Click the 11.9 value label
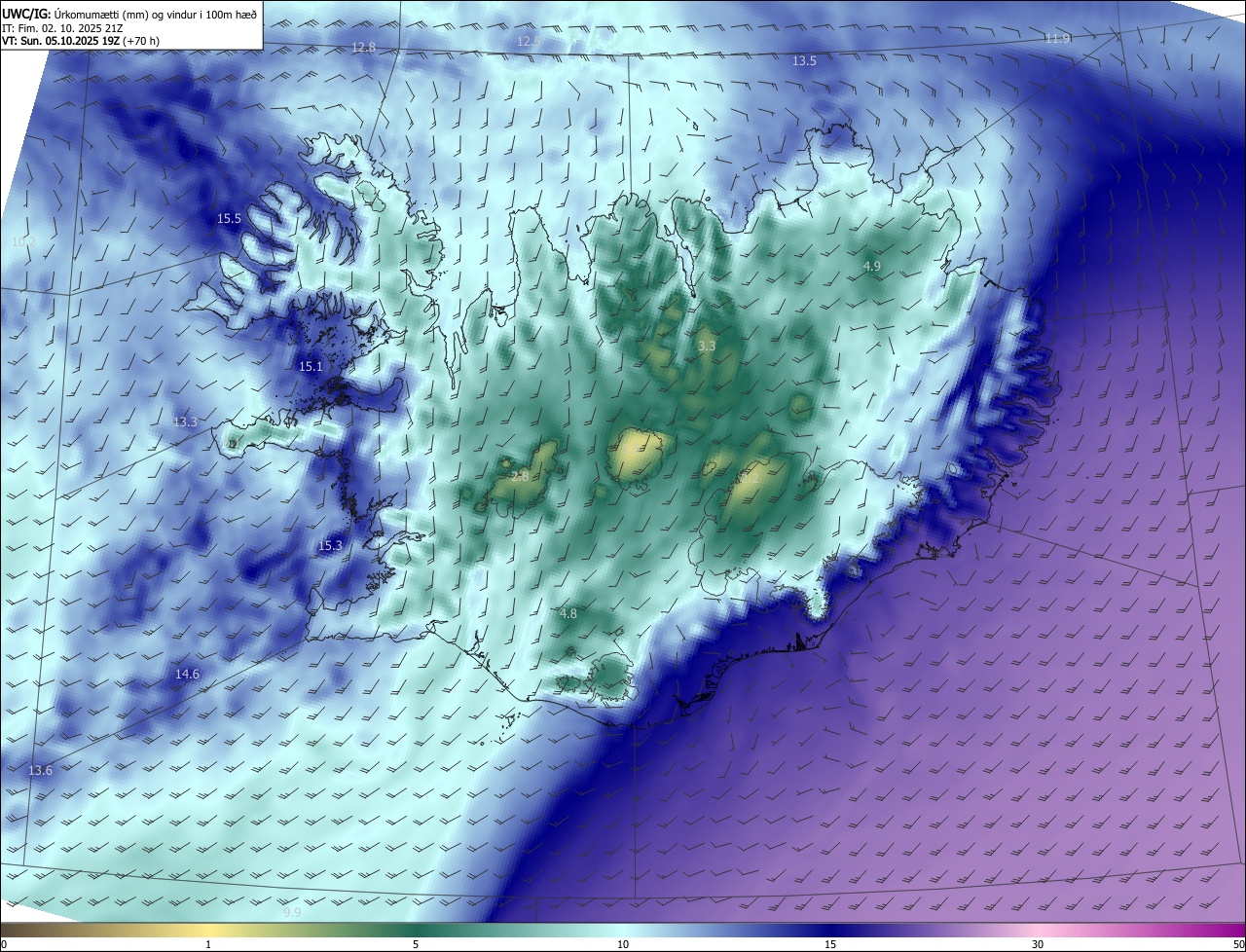This screenshot has height=952, width=1246. 1057,39
